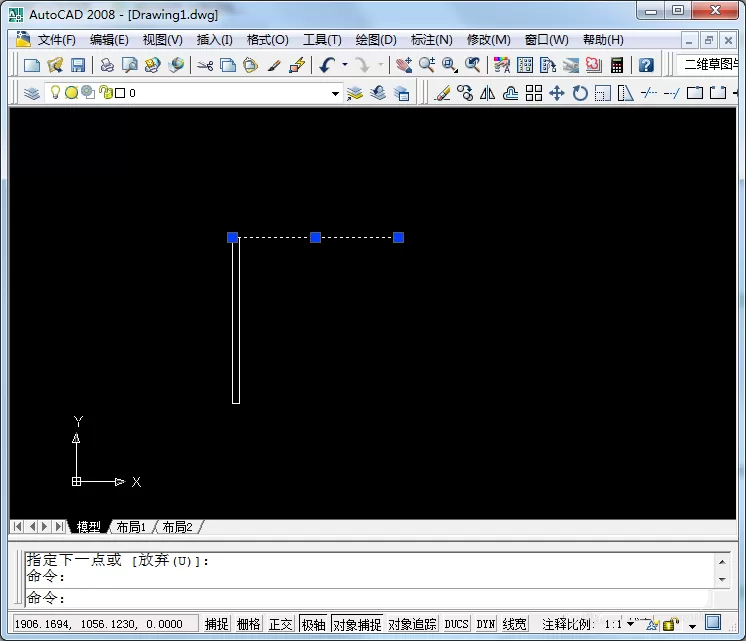Open the 绘图(D) menu
Viewport: 746px width, 641px height.
tap(376, 40)
